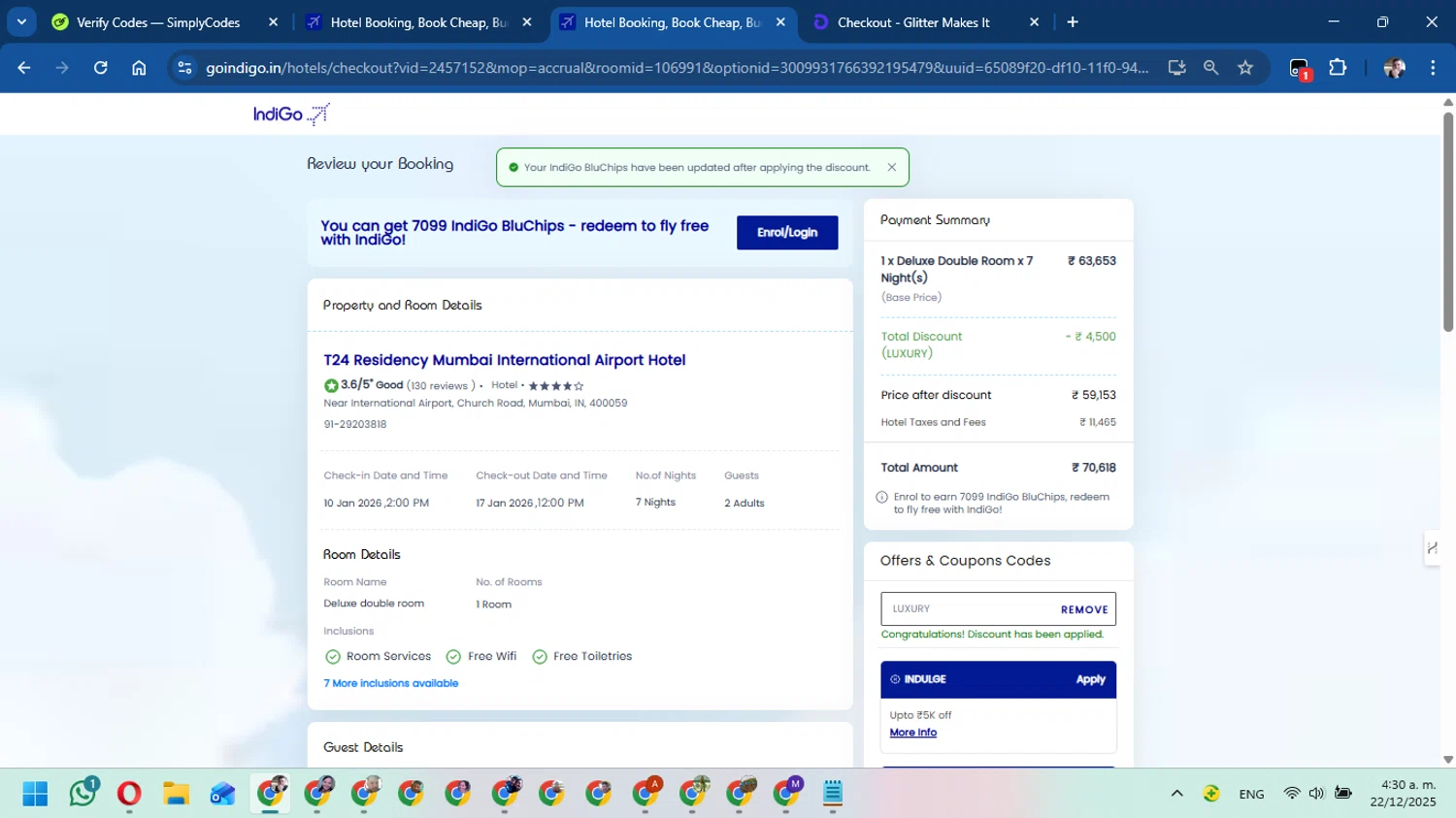This screenshot has width=1456, height=818.
Task: Open taskbar clock and date
Action: coord(1403,794)
